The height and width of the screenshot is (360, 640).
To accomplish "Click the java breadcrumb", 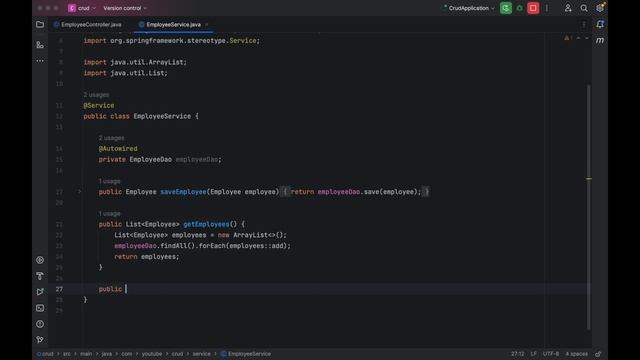I will pyautogui.click(x=107, y=354).
